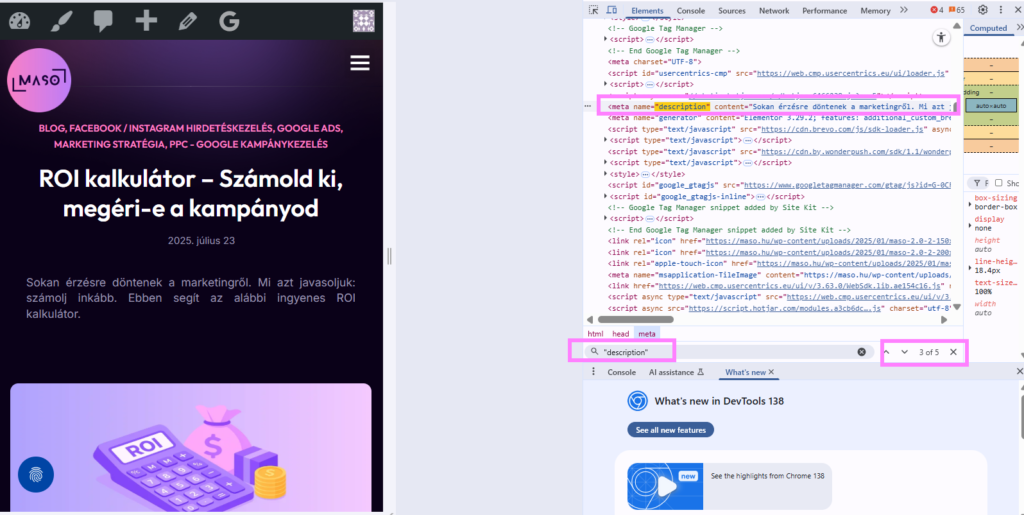Click the red error count badge showing 4
Screen dimensions: 1024x515
pos(936,10)
